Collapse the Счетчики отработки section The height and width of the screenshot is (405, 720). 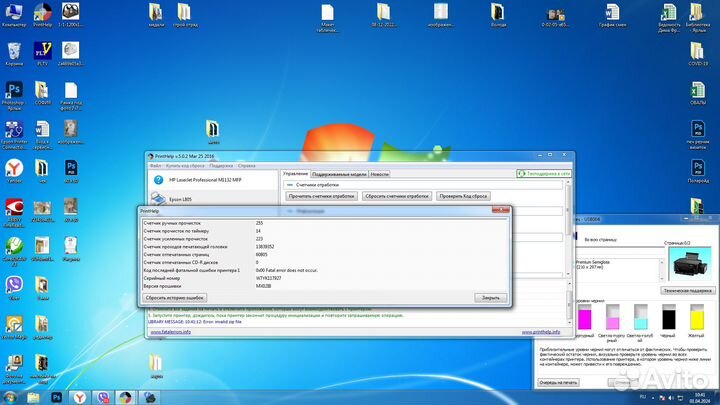290,185
